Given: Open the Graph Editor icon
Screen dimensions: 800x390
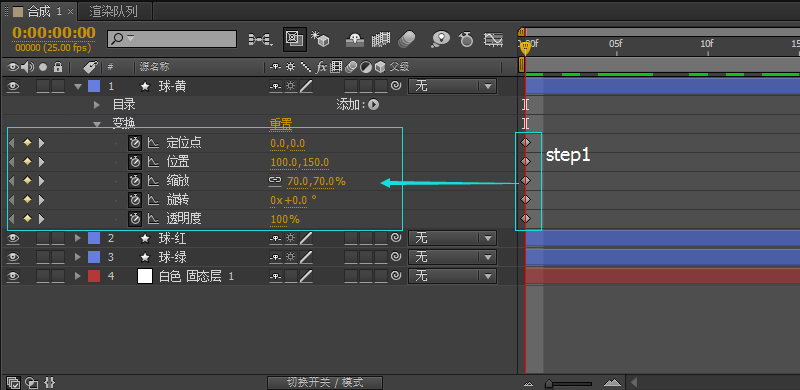Looking at the screenshot, I should coord(493,39).
